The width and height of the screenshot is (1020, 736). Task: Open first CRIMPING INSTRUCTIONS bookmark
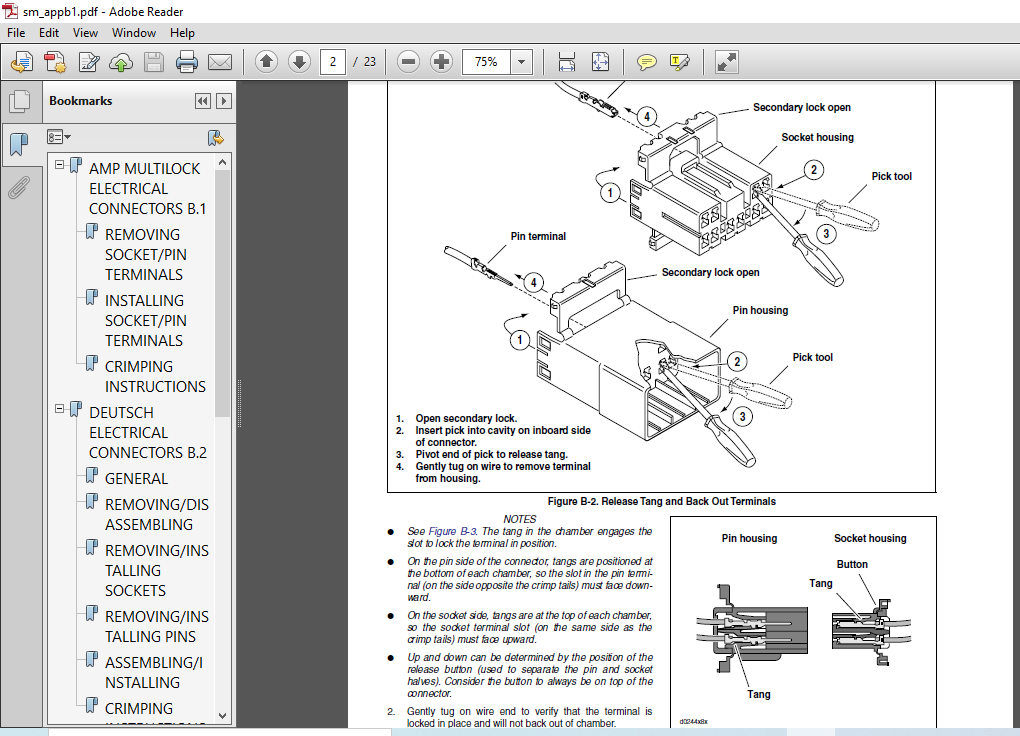[155, 376]
